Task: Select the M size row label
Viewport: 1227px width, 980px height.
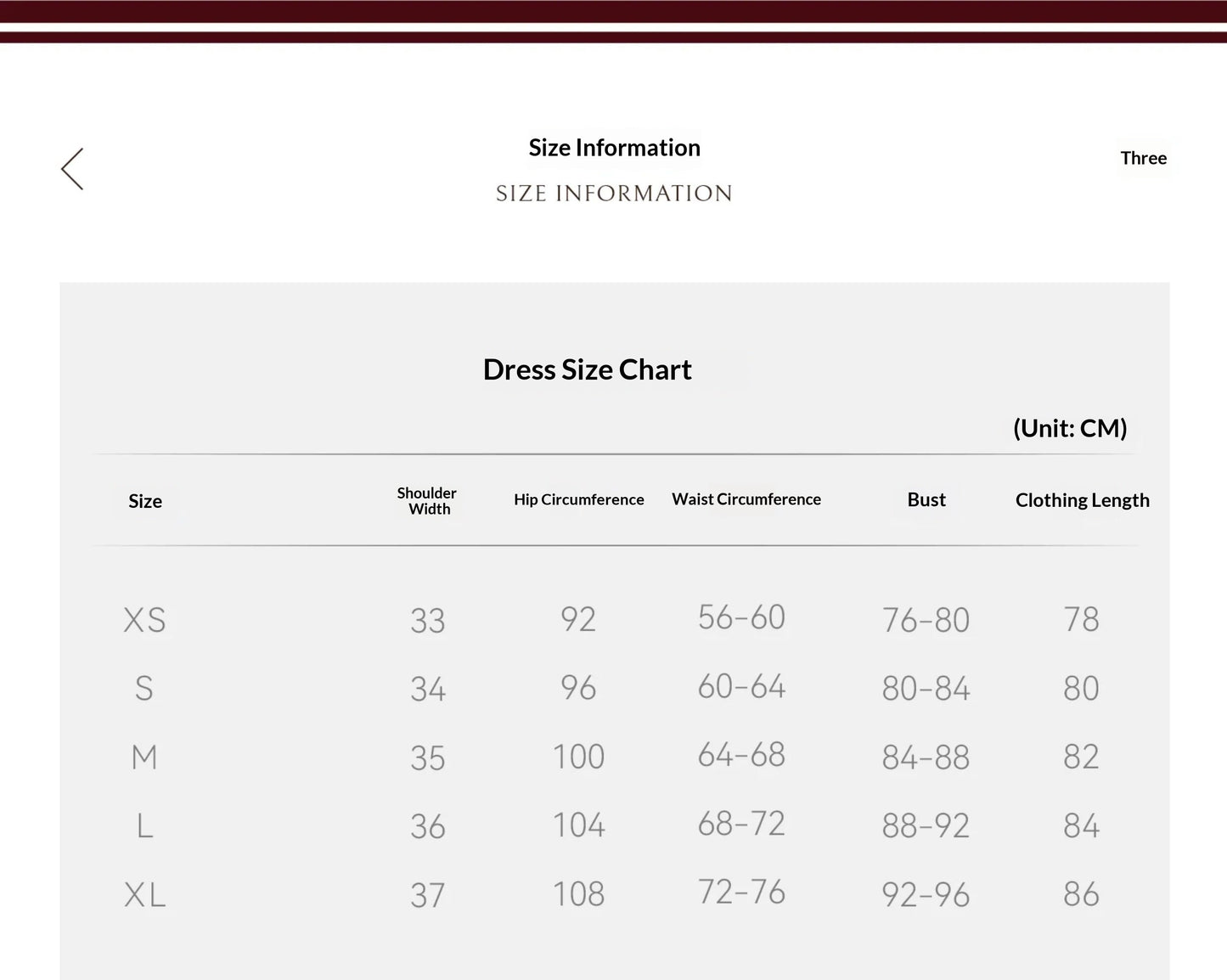Action: click(144, 757)
